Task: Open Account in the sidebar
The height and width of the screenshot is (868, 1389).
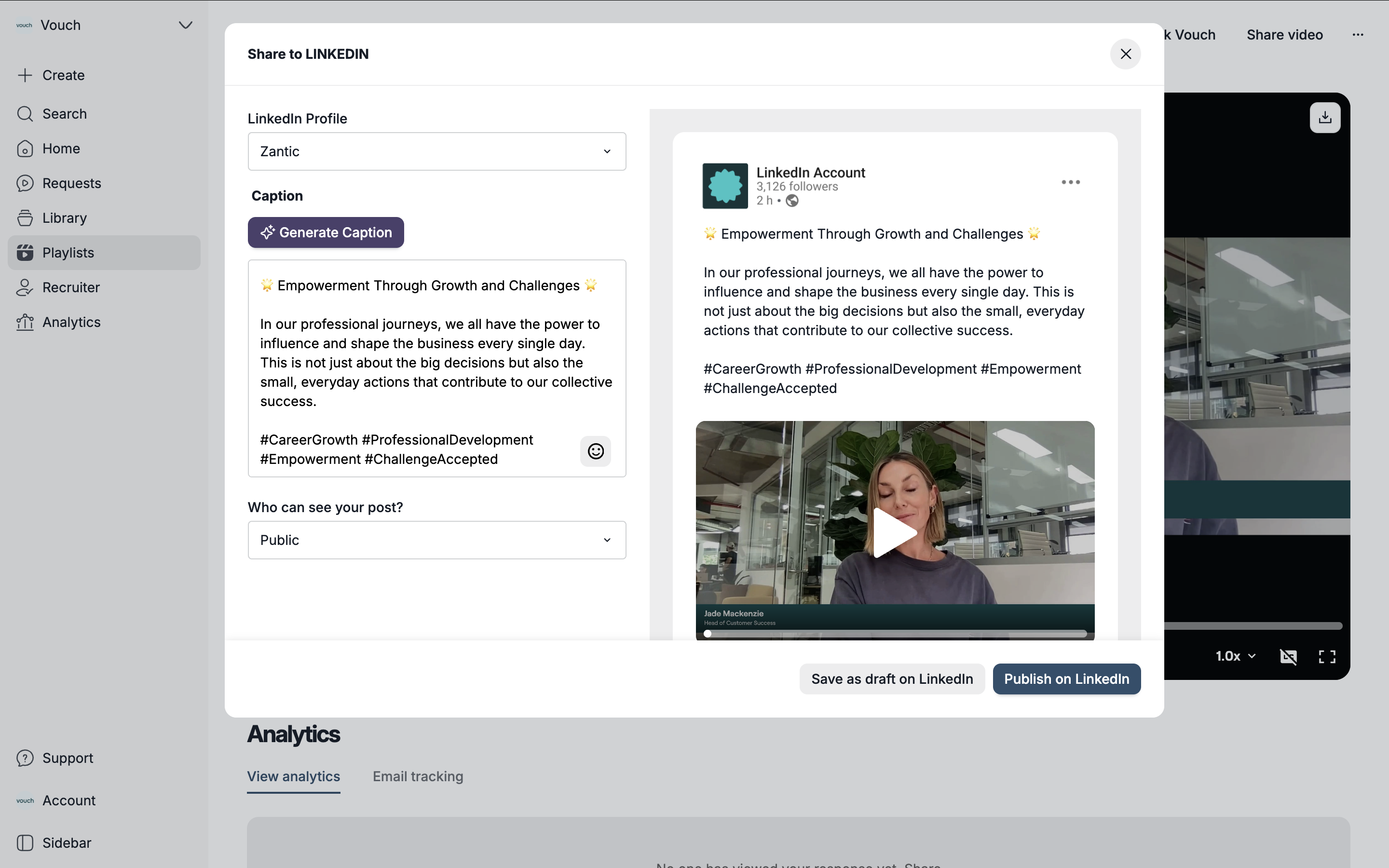Action: (x=104, y=800)
